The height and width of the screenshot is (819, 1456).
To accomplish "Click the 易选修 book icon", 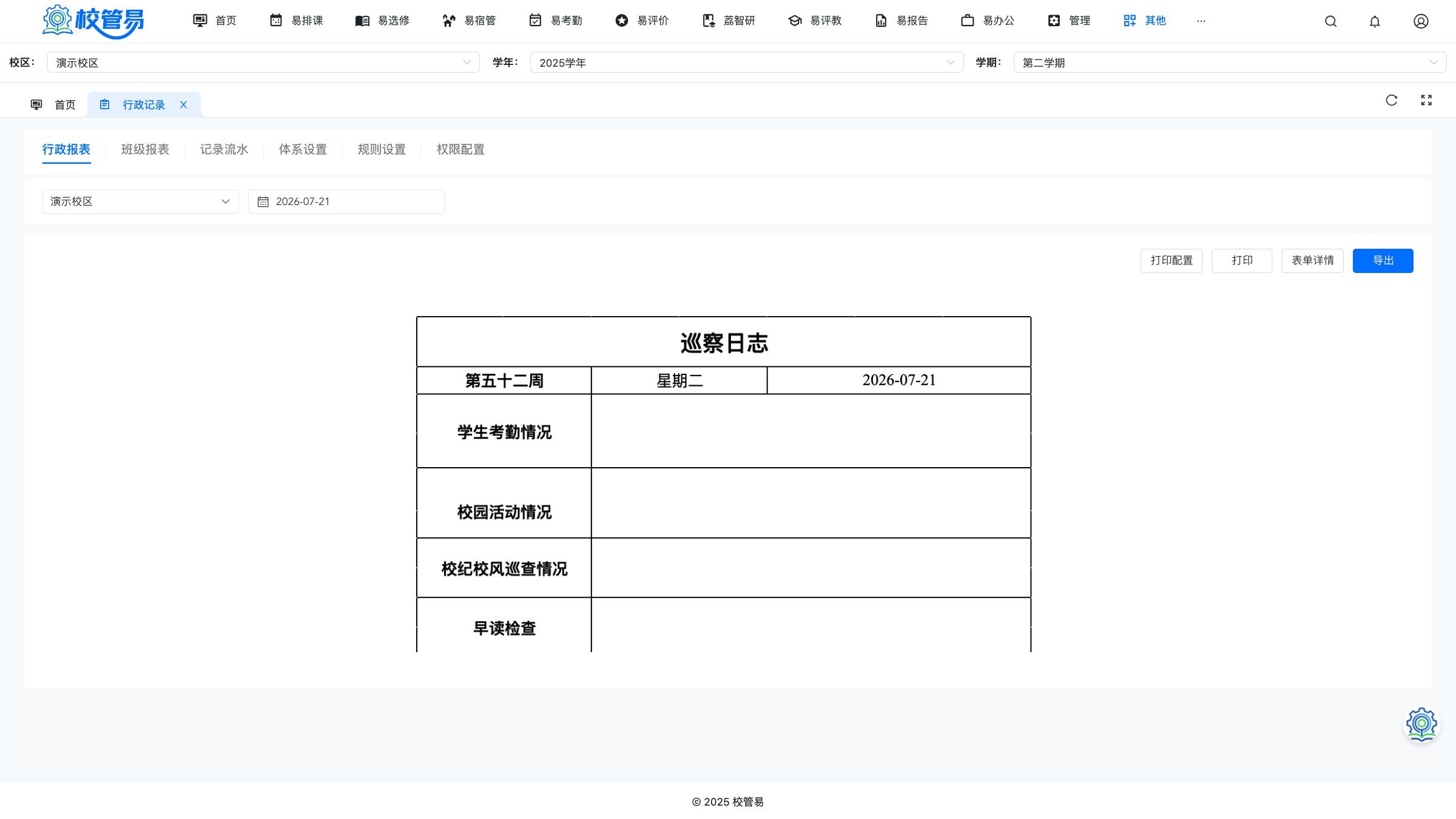I will (x=362, y=21).
